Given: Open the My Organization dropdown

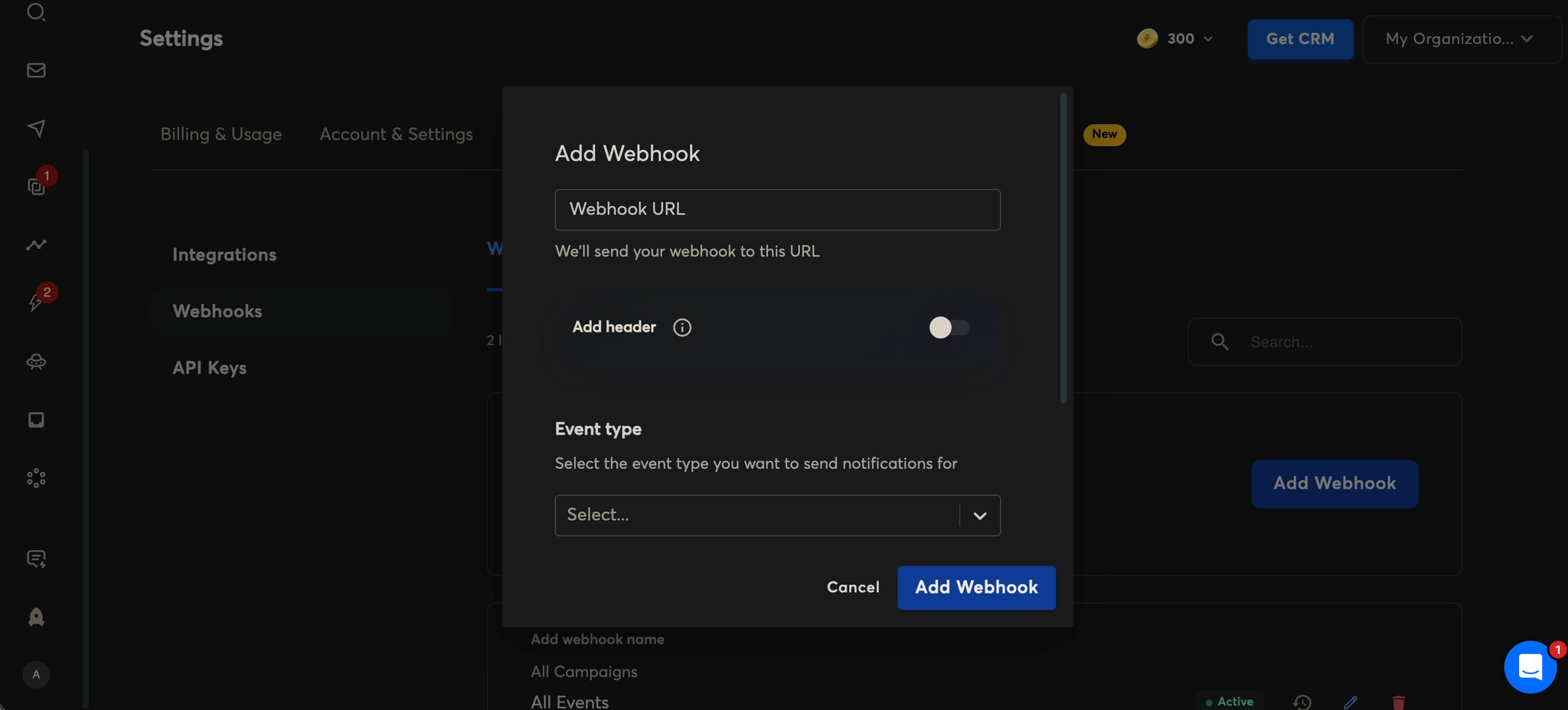Looking at the screenshot, I should pos(1460,39).
